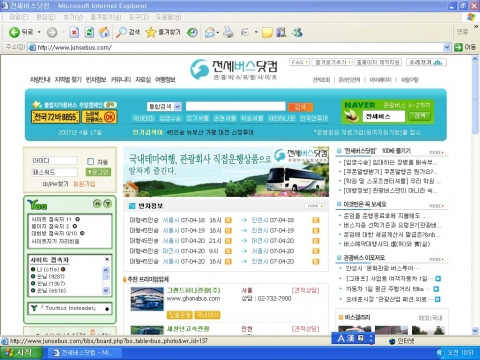This screenshot has width=480, height=360.
Task: Click the 차량안내 navigation link
Action: [x=40, y=80]
